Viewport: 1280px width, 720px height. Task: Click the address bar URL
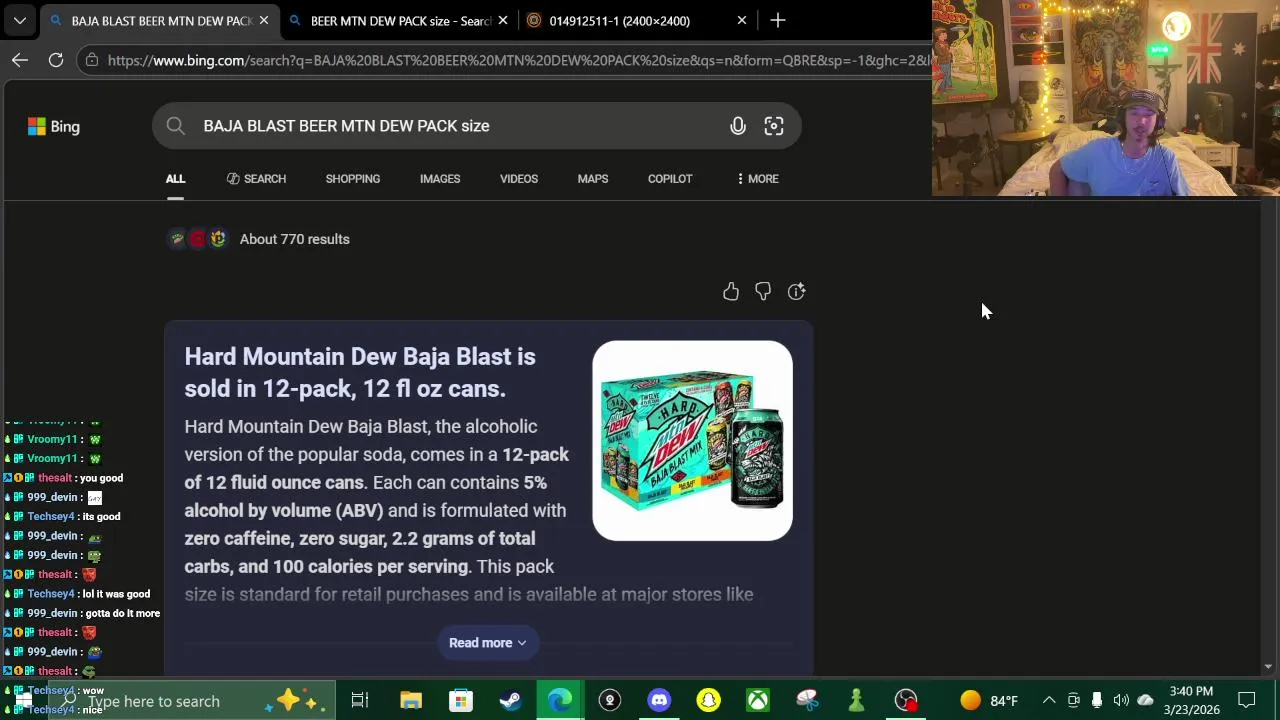(x=520, y=60)
